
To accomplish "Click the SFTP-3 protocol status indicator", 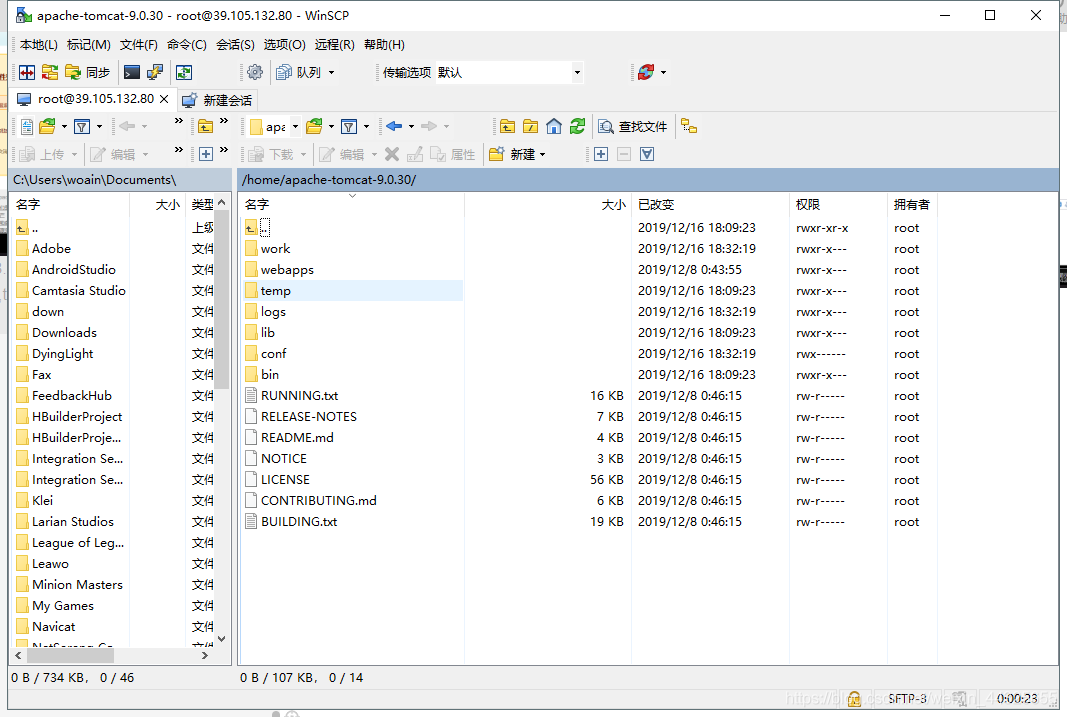I will [x=908, y=699].
